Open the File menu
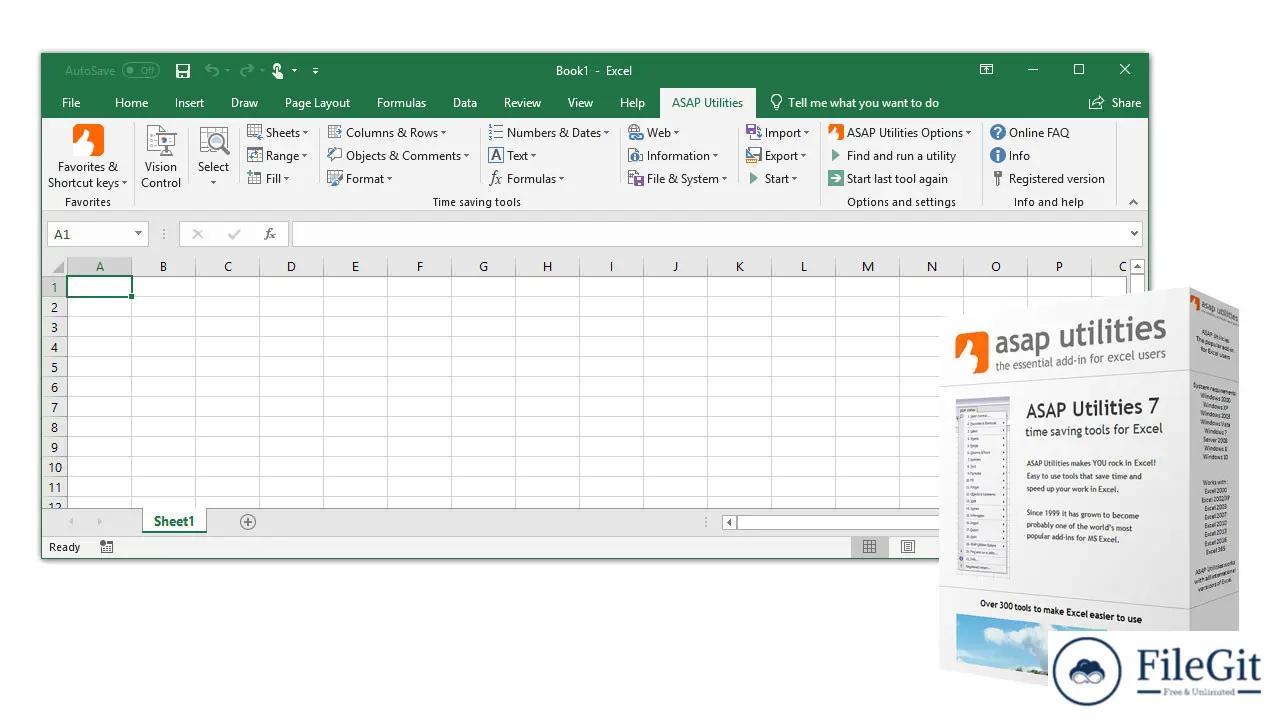The width and height of the screenshot is (1280, 720). click(71, 103)
